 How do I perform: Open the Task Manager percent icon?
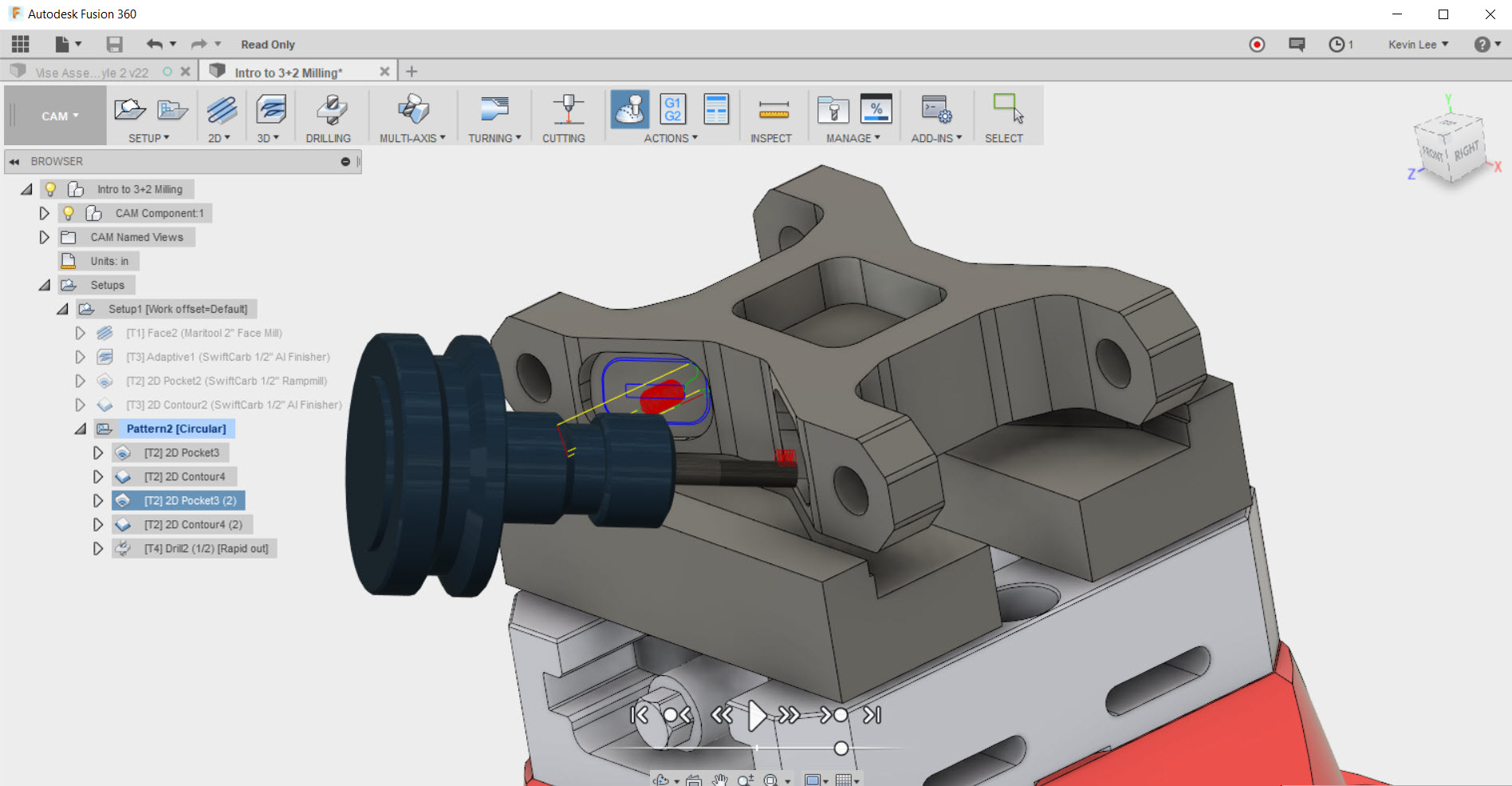click(x=876, y=109)
